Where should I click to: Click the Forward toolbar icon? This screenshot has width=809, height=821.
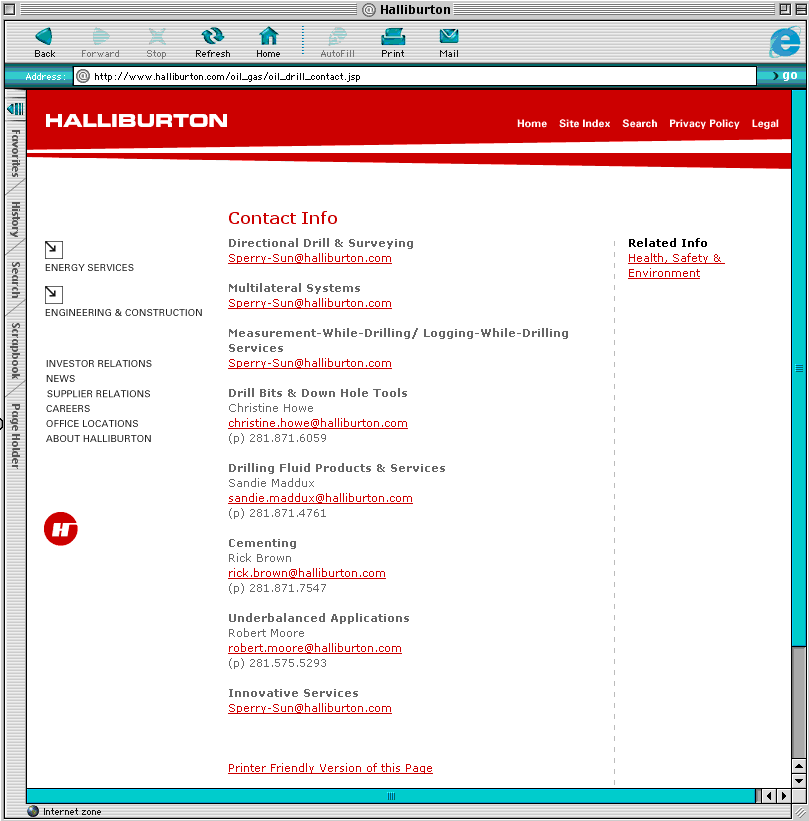[101, 37]
